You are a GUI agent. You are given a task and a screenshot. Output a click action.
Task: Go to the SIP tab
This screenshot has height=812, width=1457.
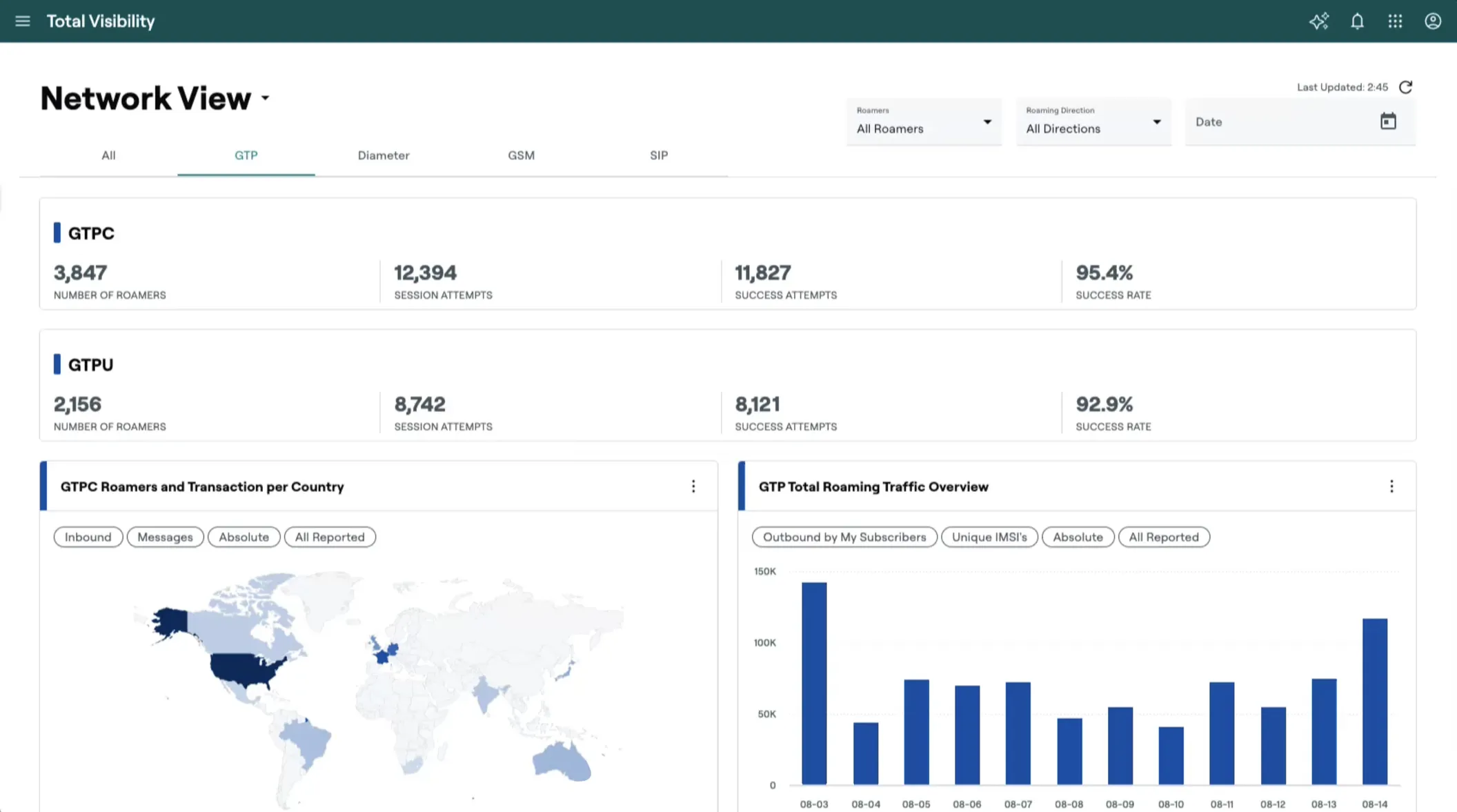(659, 155)
